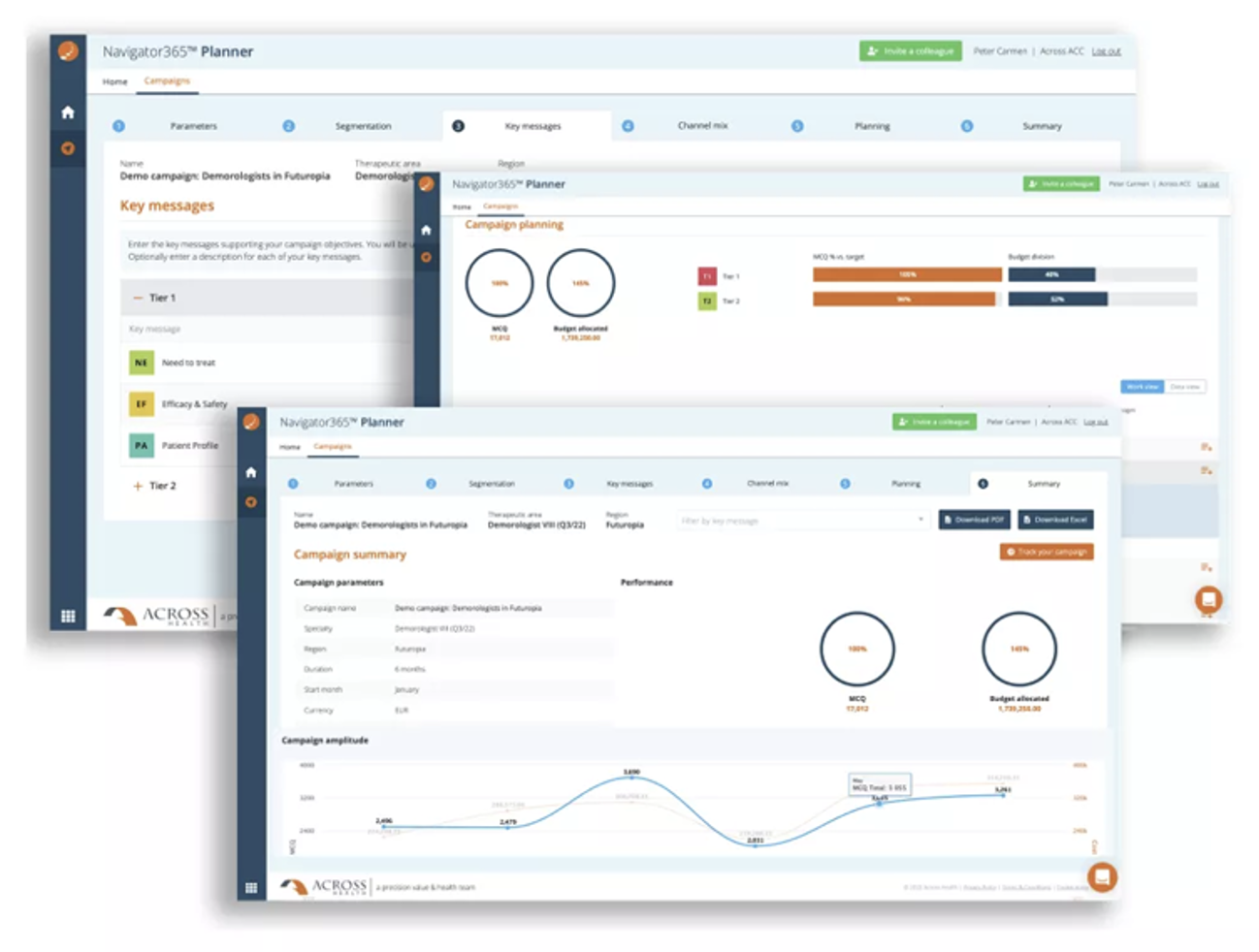
Task: Click the Navigator365 logo in the Key messages window
Action: 68,50
